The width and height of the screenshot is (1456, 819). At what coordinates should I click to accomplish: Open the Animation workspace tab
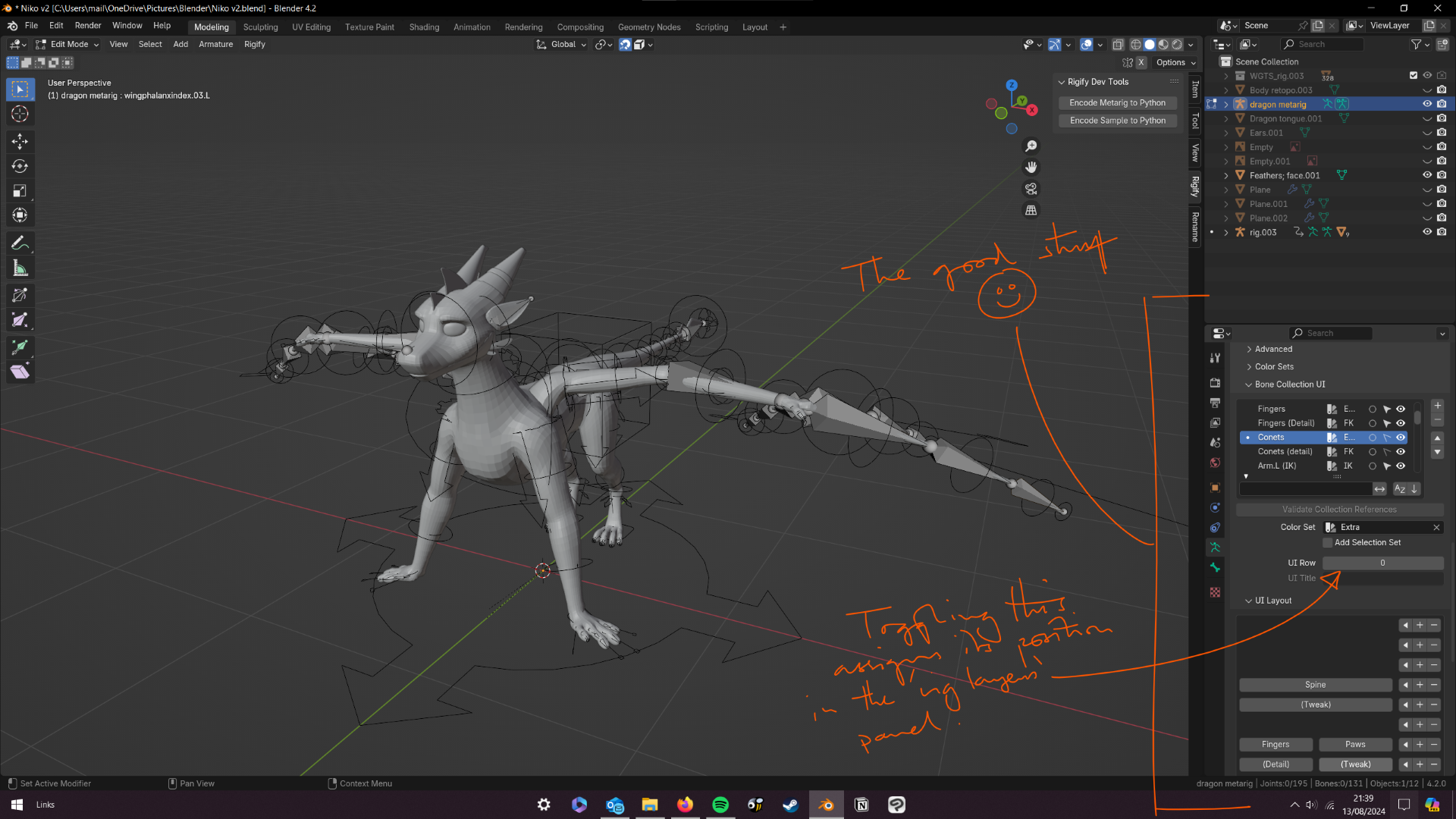click(x=472, y=27)
